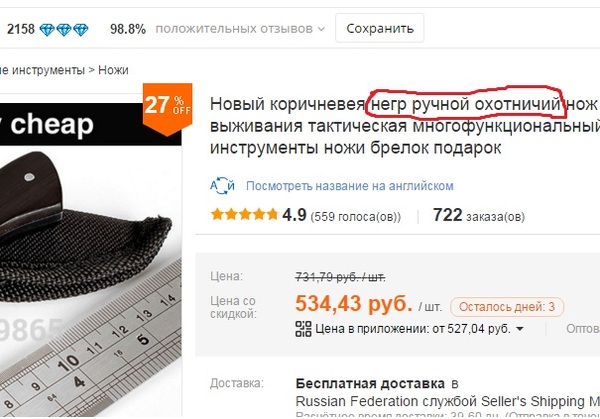
Task: Click the product title text
Action: pos(405,126)
